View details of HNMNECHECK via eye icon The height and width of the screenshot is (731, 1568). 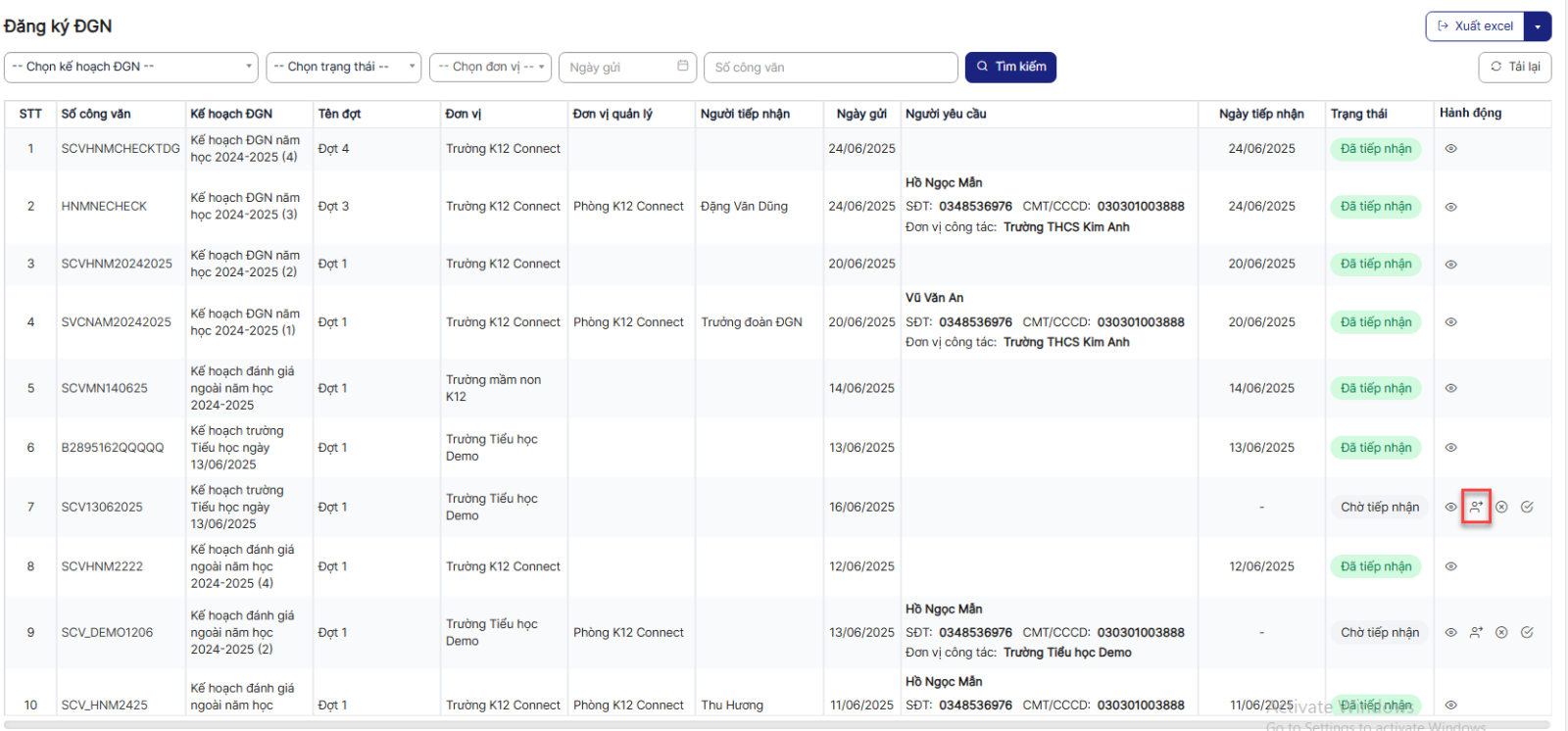pos(1450,207)
